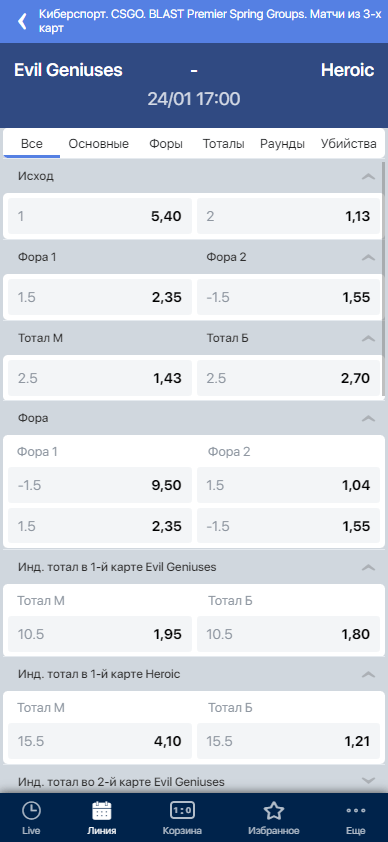Collapse the Исход section
Screen dimensions: 388x842
pyautogui.click(x=368, y=176)
